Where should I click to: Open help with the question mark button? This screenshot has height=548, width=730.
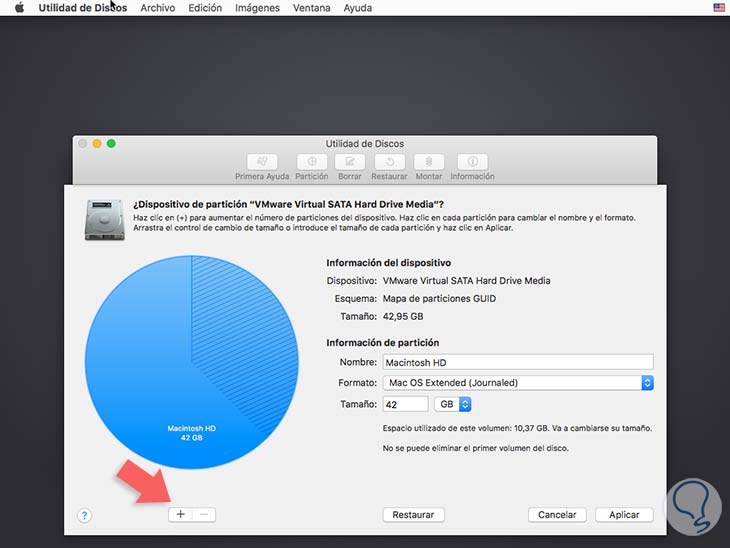point(84,515)
